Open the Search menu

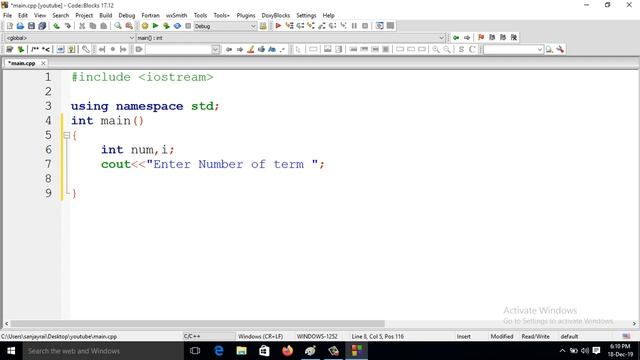(x=60, y=15)
